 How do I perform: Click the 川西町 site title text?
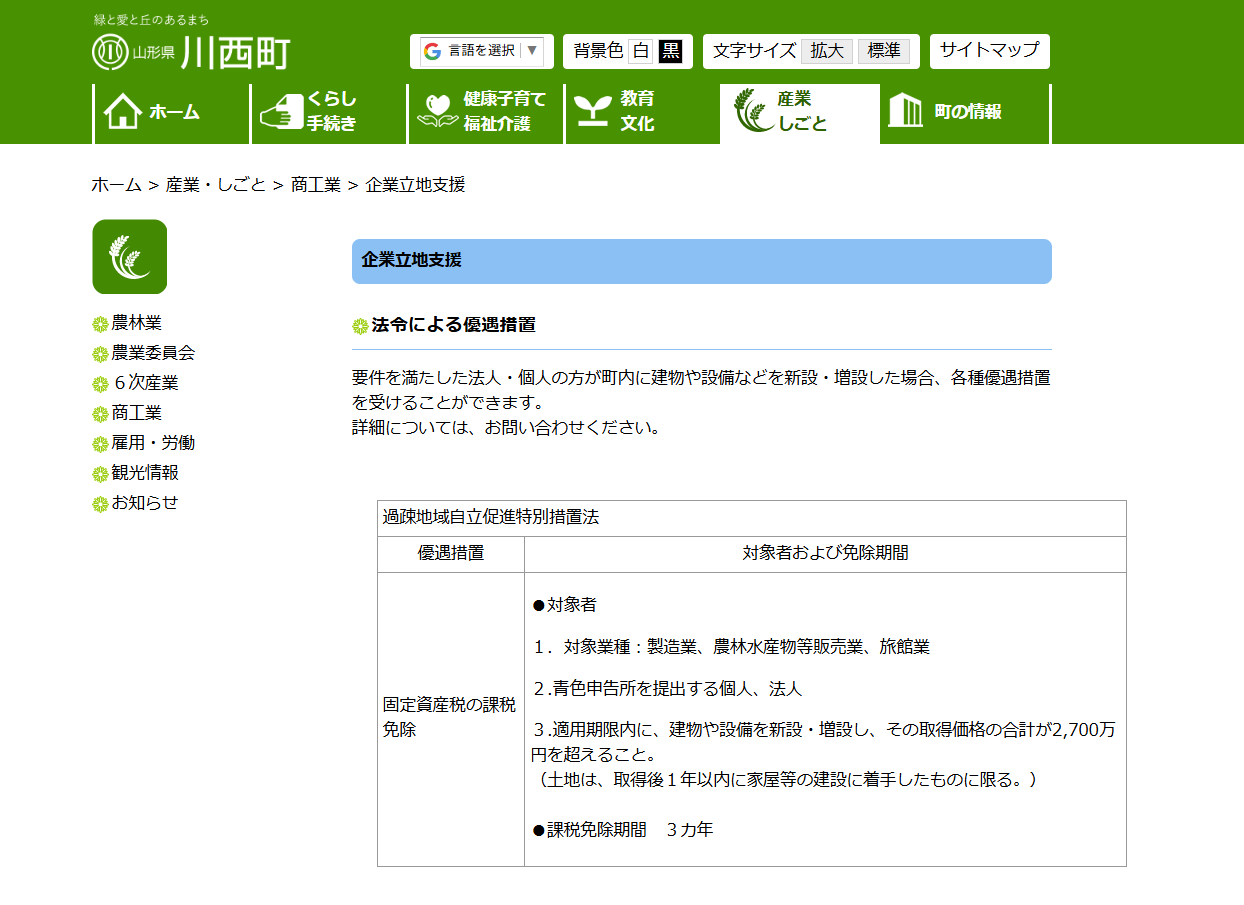click(x=236, y=52)
